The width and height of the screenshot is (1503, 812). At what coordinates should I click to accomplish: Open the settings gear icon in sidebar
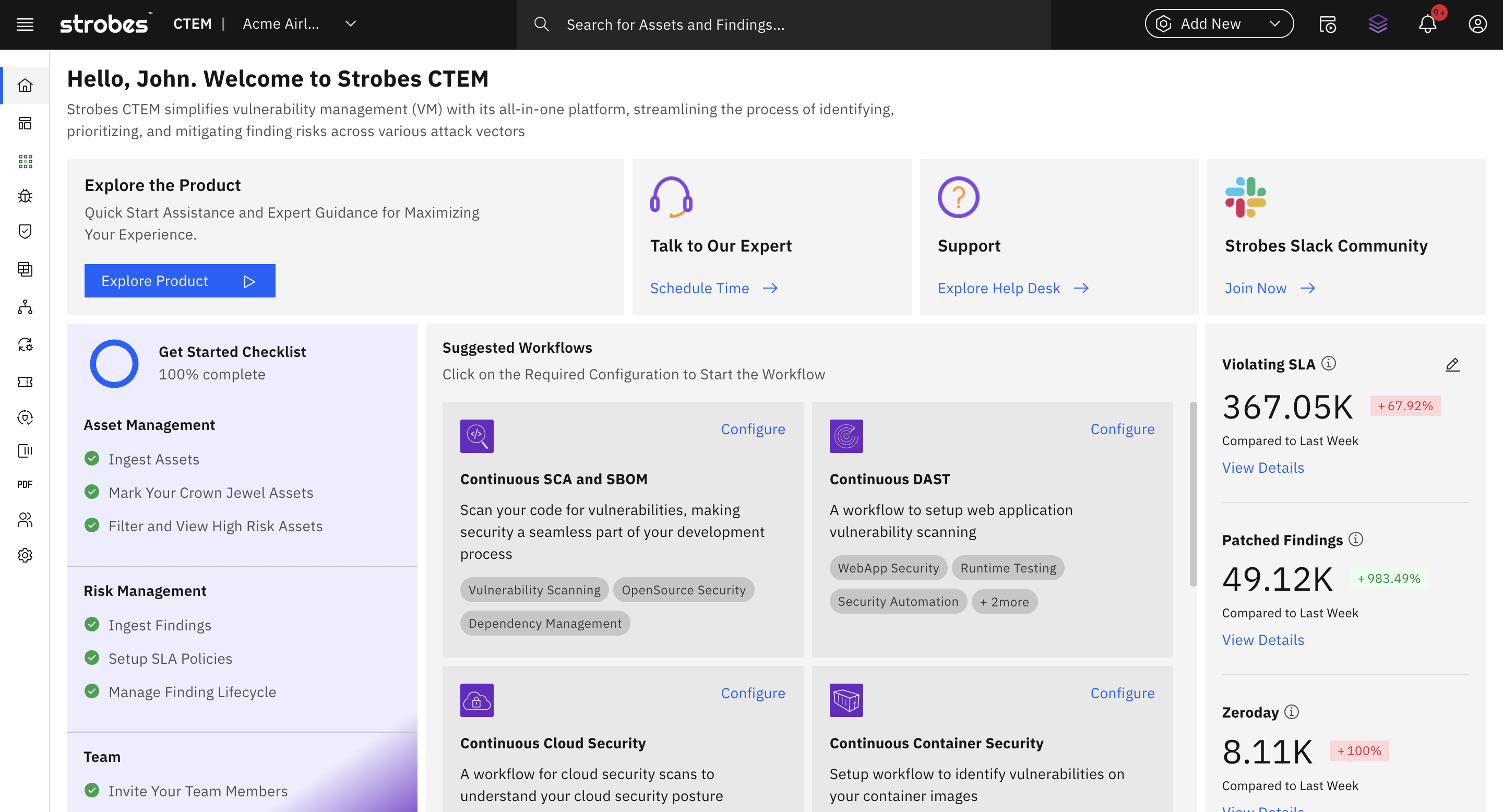tap(25, 555)
